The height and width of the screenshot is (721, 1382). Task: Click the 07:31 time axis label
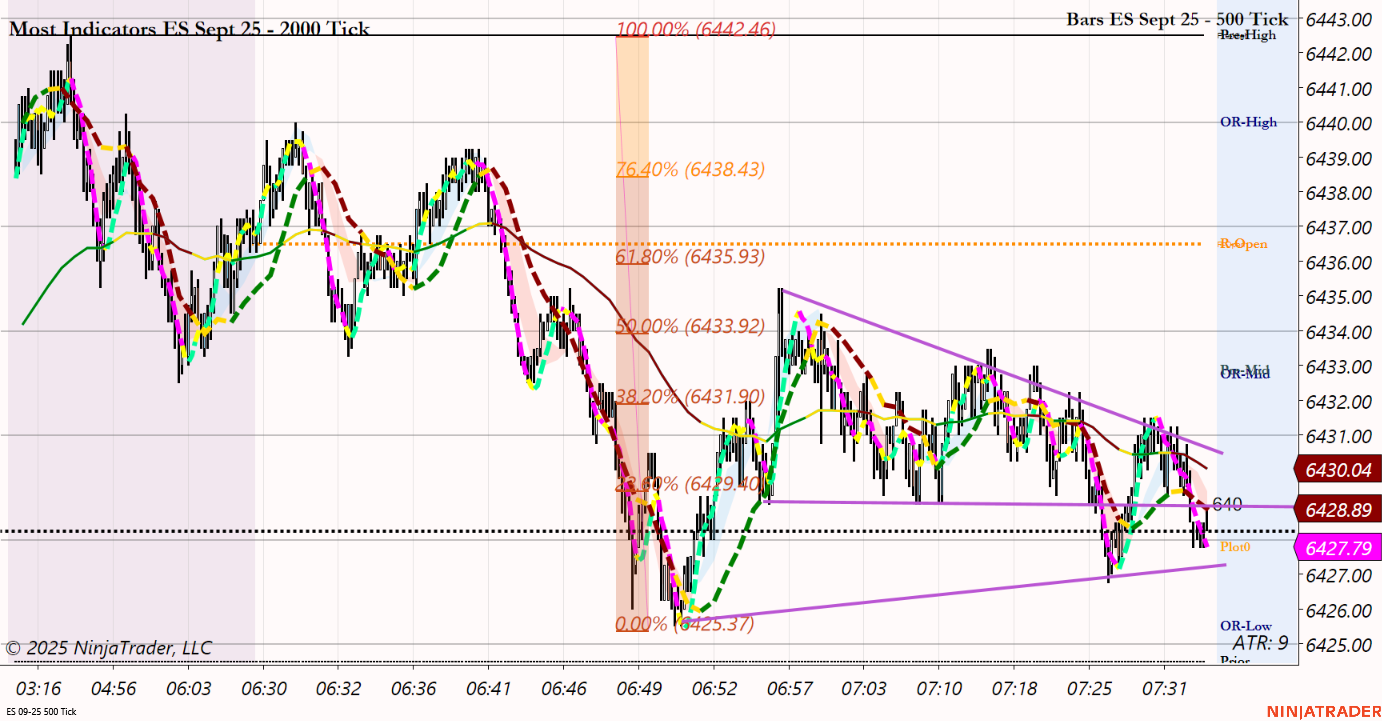point(1163,689)
